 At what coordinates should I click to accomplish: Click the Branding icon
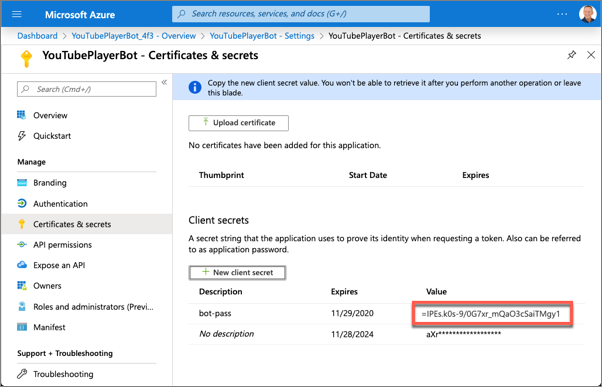22,183
